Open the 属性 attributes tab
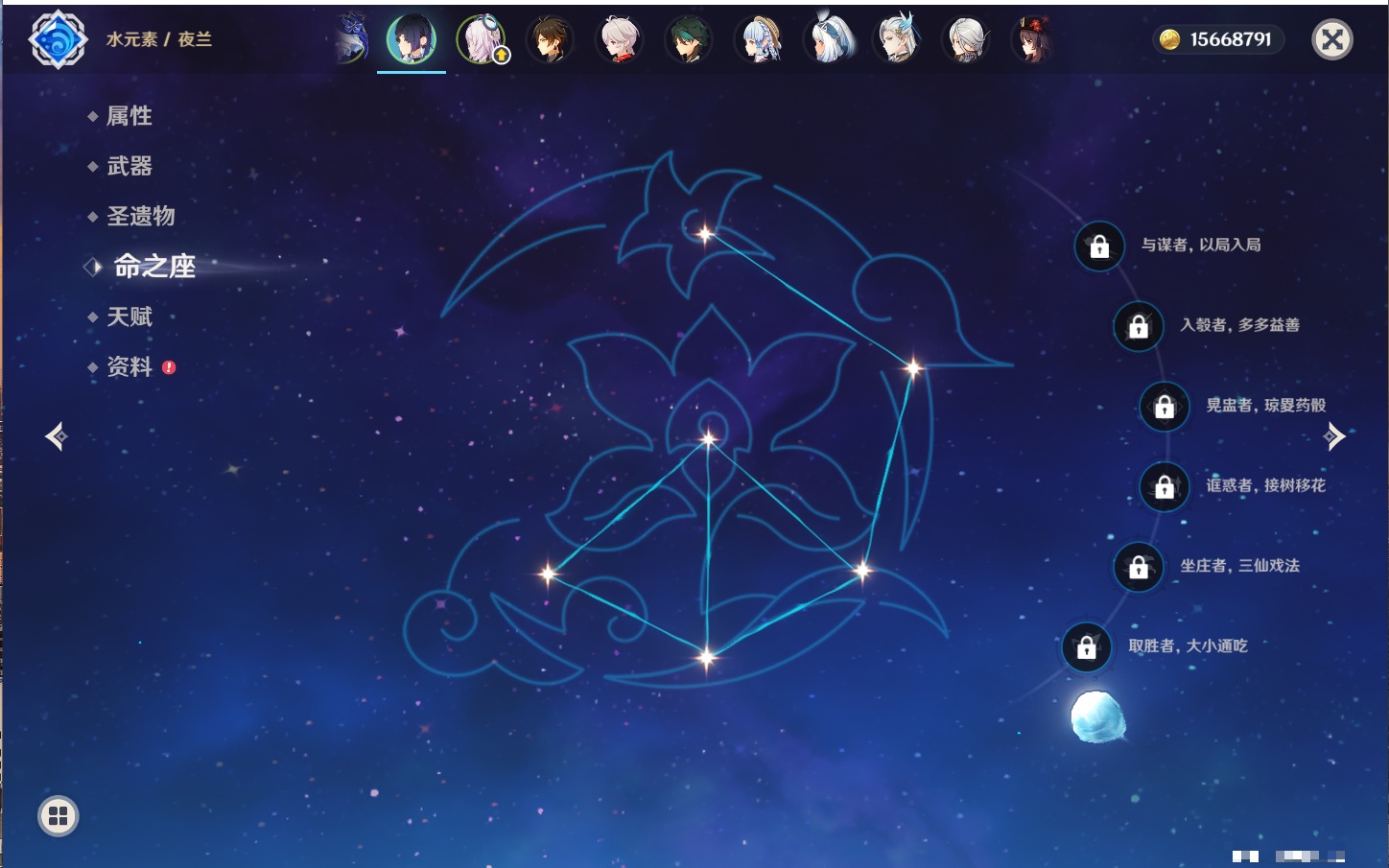Viewport: 1389px width, 868px height. [129, 116]
